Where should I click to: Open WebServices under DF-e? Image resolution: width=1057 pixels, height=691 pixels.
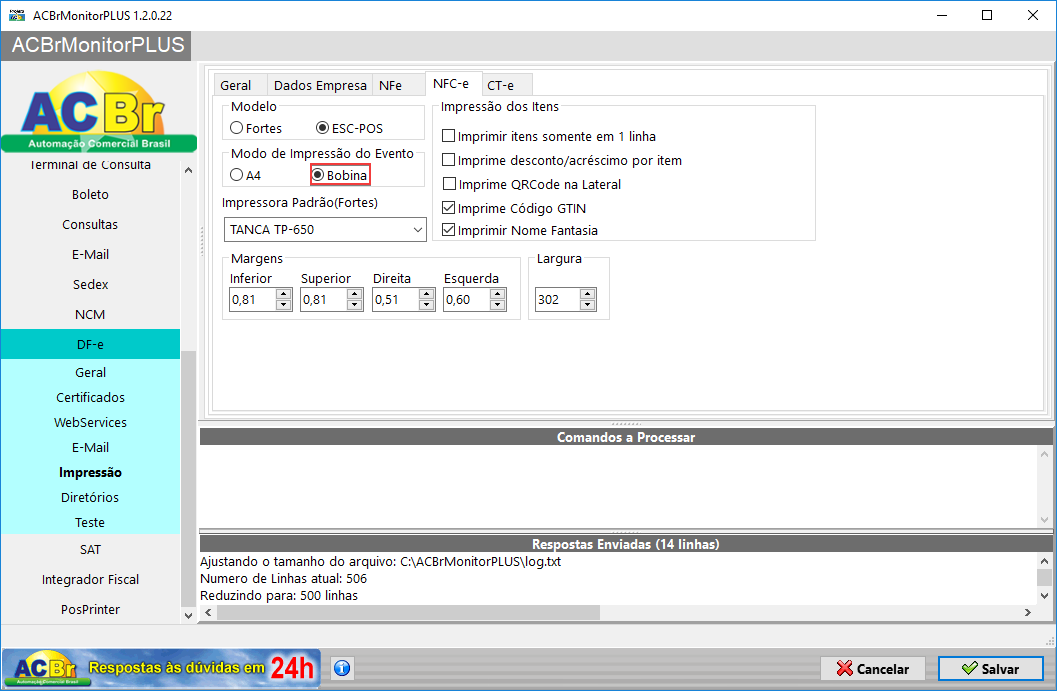[90, 422]
